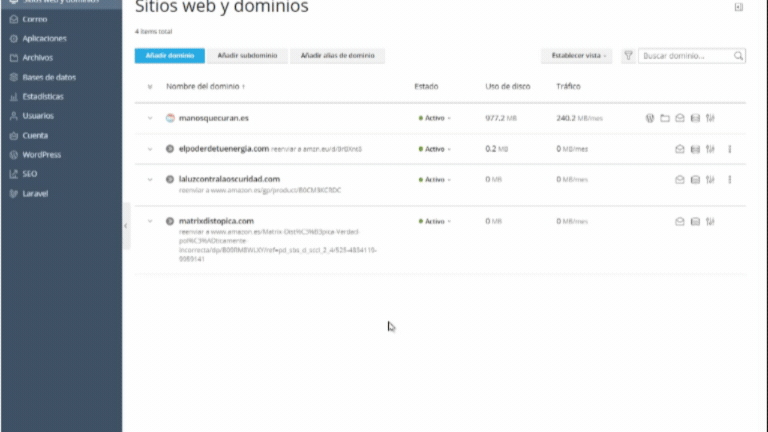Image resolution: width=768 pixels, height=432 pixels.
Task: Open three-dot menu for laluzcontralaoscuridad.com
Action: point(730,180)
